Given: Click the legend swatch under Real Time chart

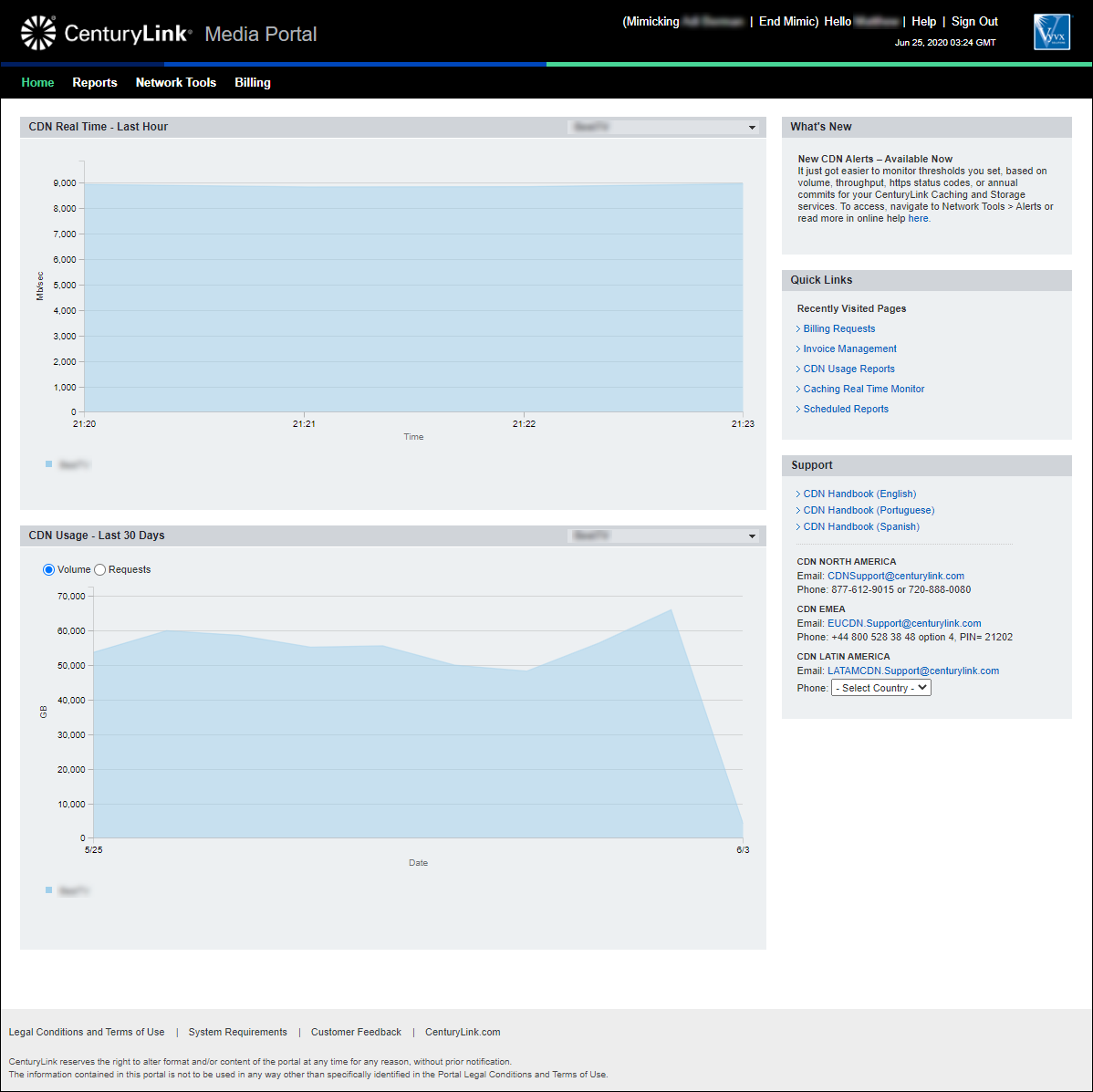Looking at the screenshot, I should click(x=48, y=464).
